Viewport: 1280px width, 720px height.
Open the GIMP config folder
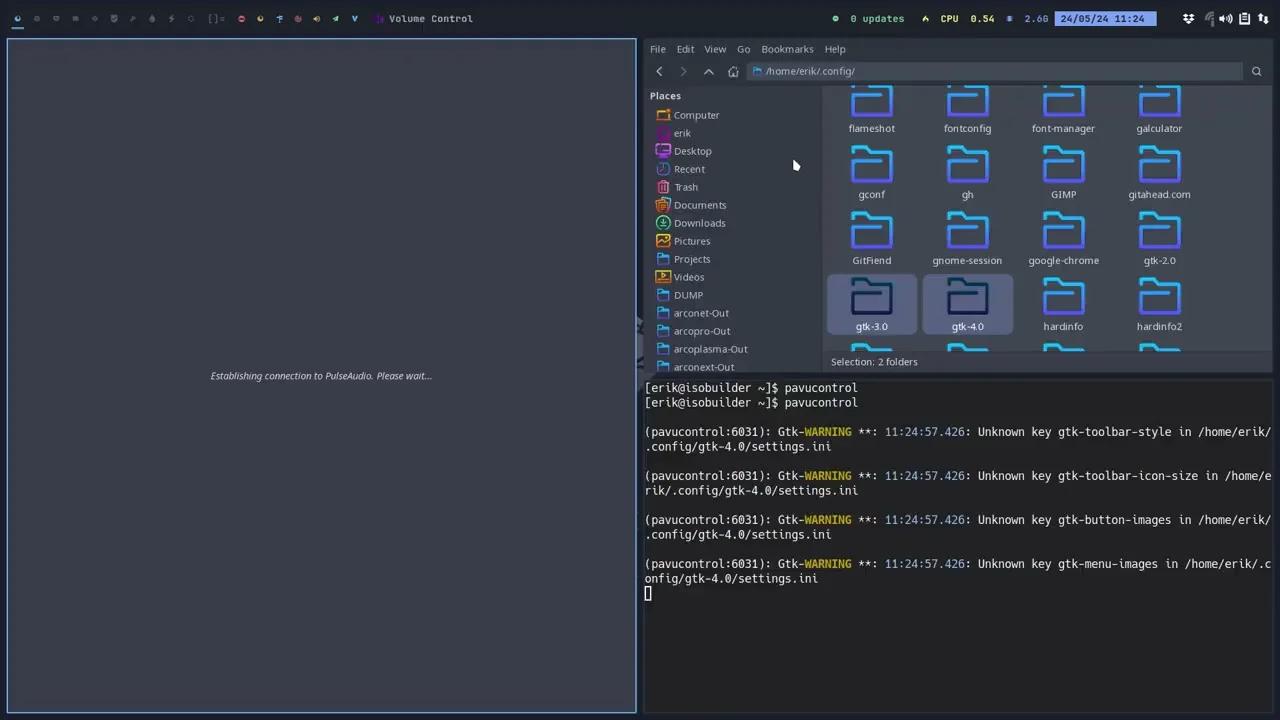(1063, 171)
